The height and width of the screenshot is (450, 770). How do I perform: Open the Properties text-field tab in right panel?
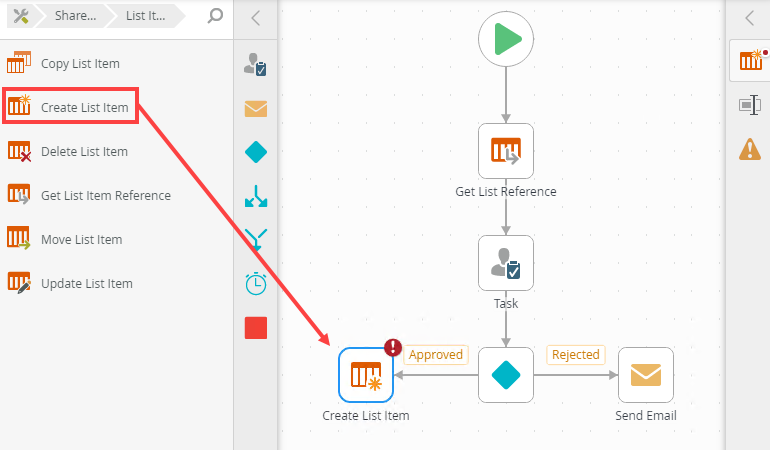coord(750,105)
